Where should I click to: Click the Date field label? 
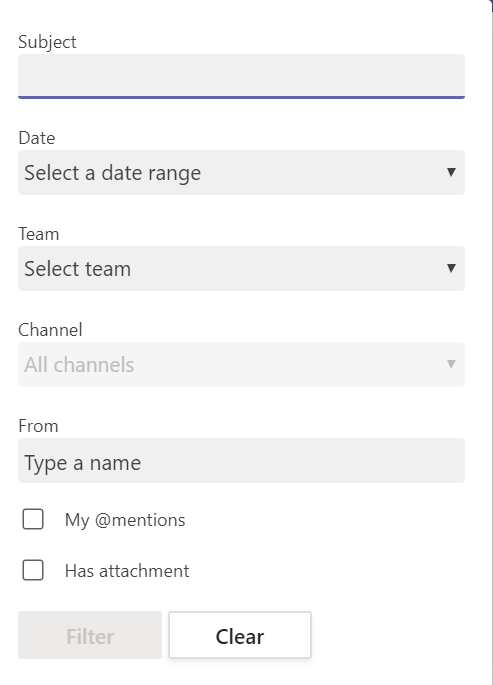37,138
